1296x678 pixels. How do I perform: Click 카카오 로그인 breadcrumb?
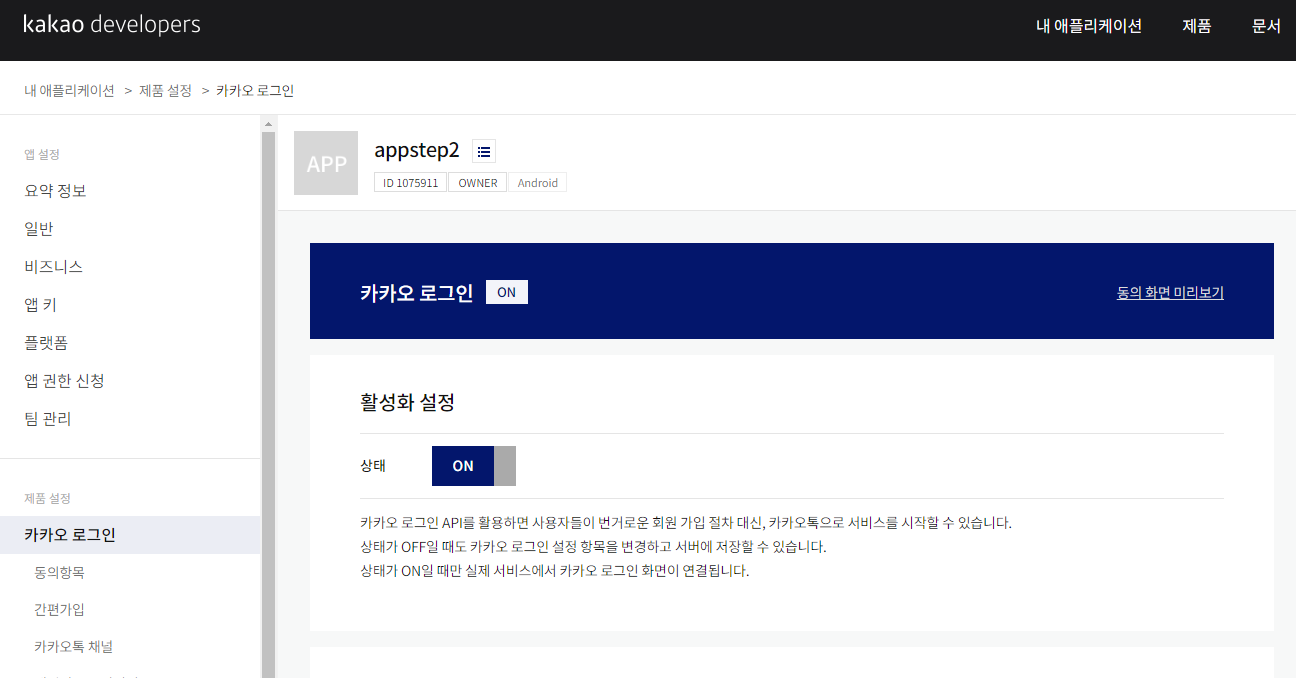point(255,90)
